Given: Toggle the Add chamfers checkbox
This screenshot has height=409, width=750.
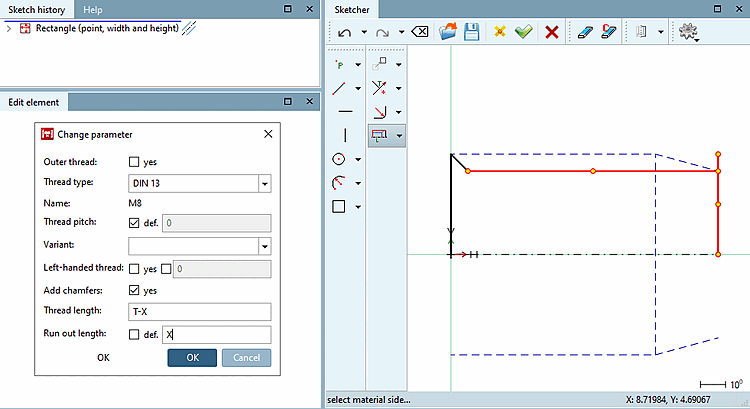Looking at the screenshot, I should [135, 290].
